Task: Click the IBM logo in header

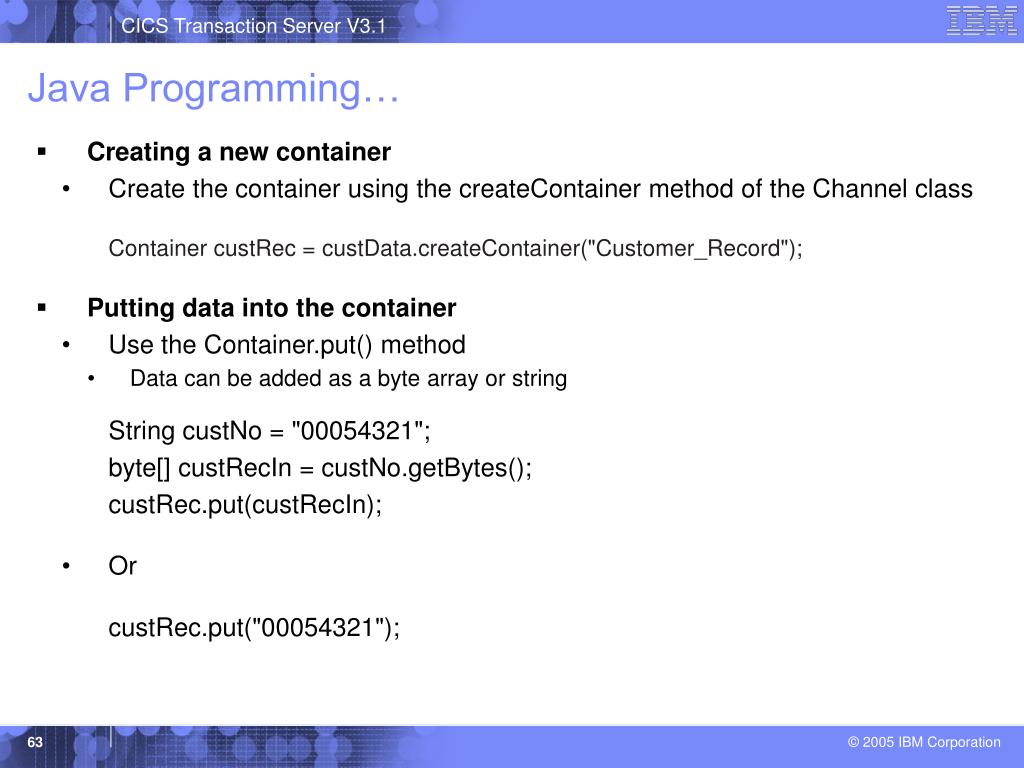Action: [x=982, y=20]
